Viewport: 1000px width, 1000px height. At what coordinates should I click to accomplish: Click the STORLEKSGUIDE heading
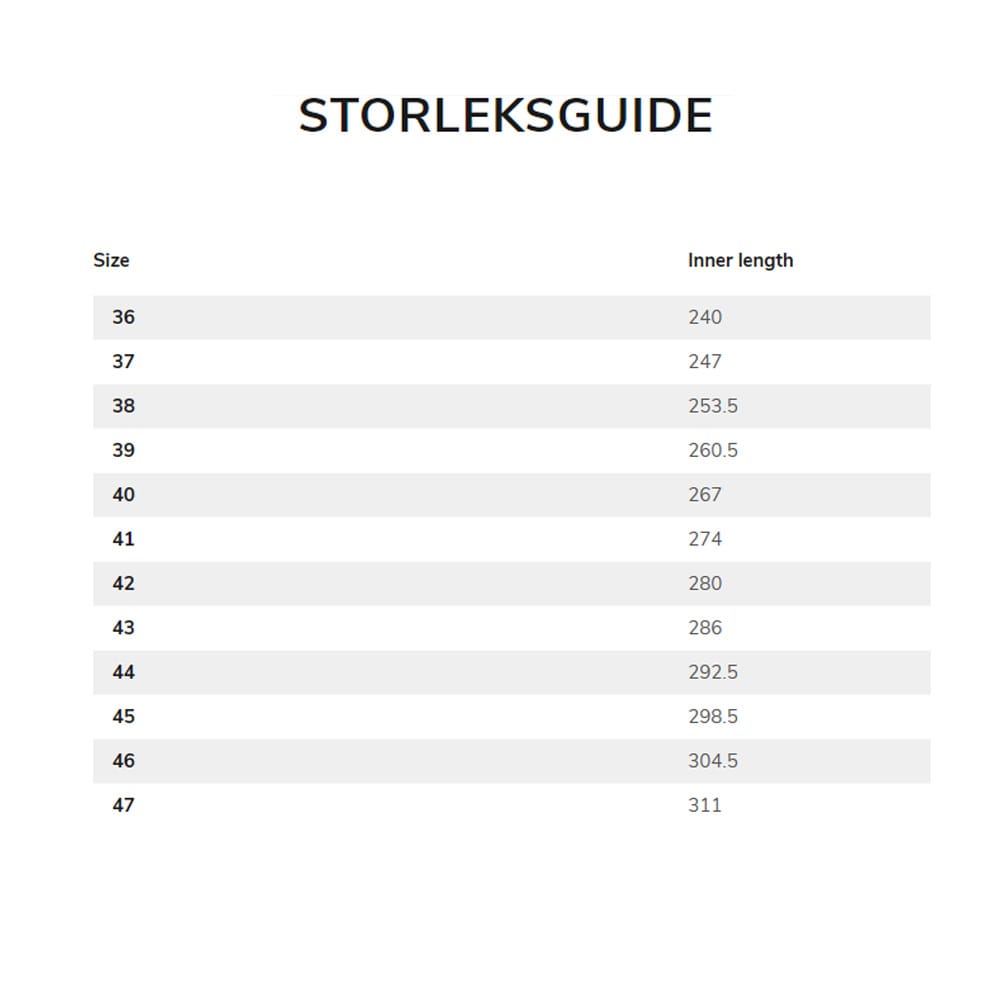505,116
